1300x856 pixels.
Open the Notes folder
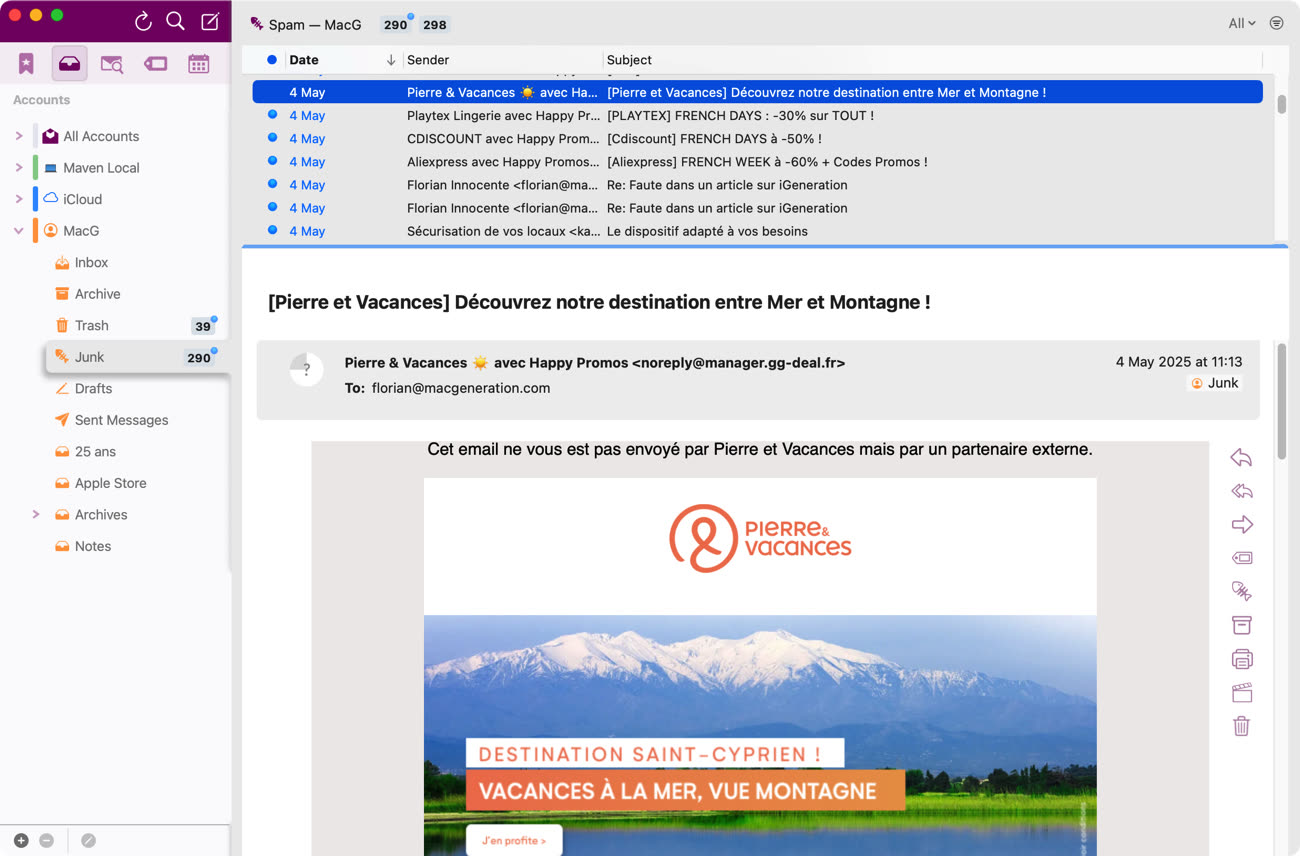tap(92, 546)
